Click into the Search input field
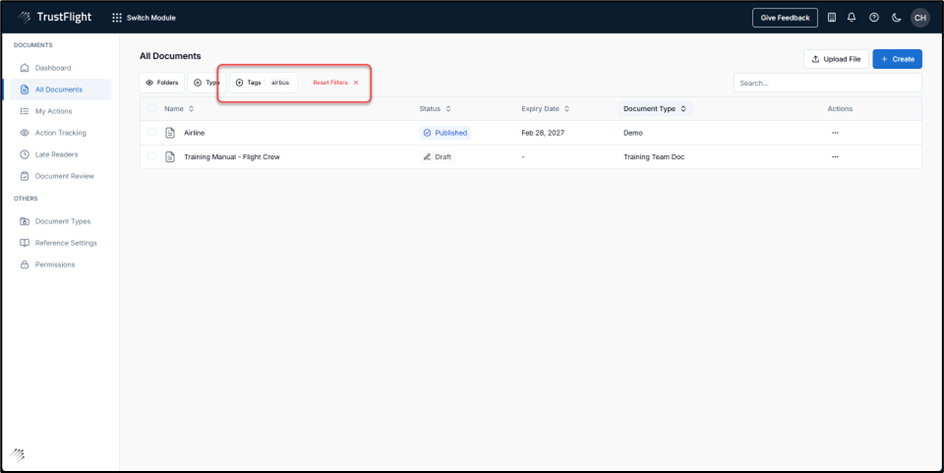944x473 pixels. [827, 83]
